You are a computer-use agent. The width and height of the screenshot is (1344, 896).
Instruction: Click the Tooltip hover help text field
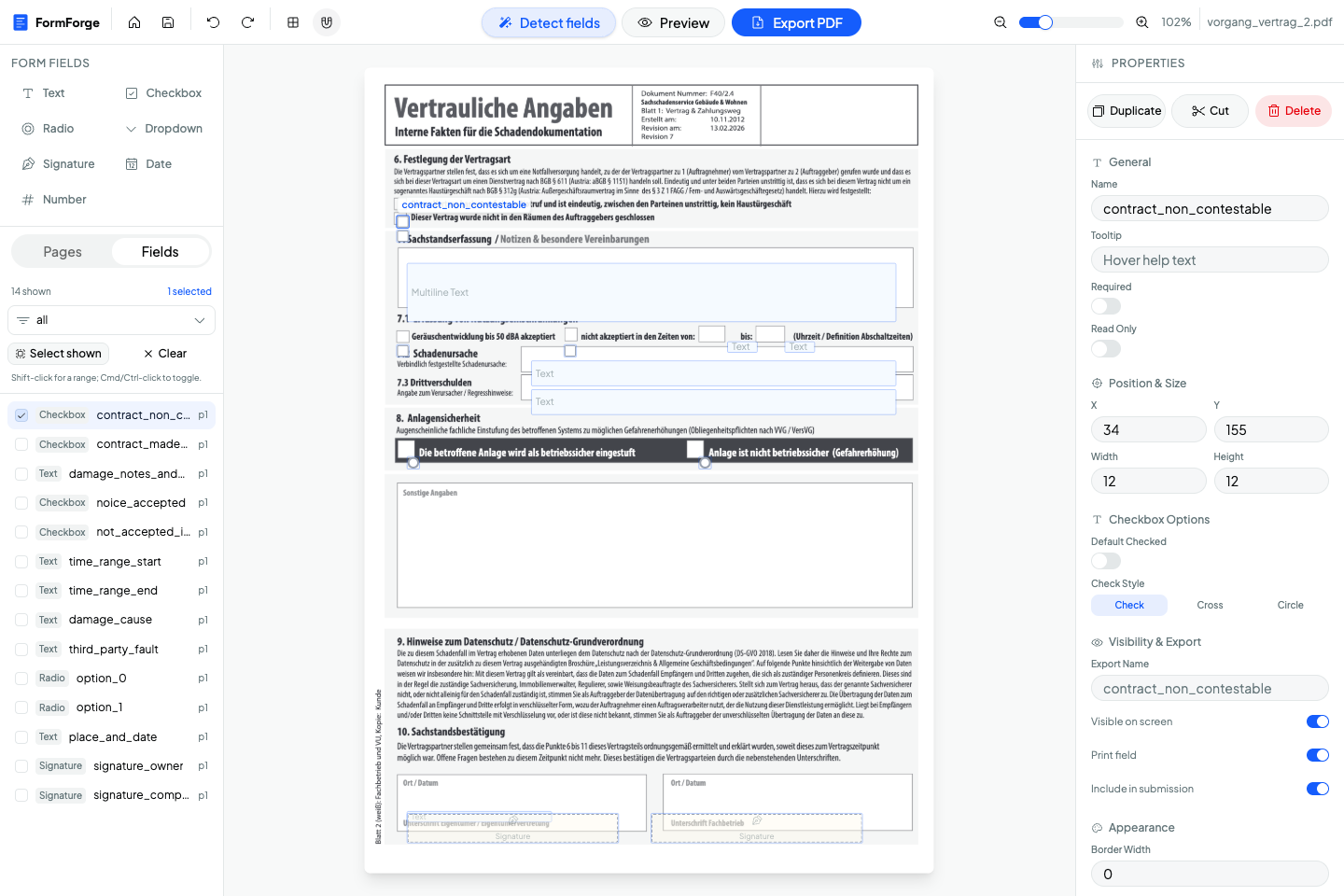click(1210, 260)
